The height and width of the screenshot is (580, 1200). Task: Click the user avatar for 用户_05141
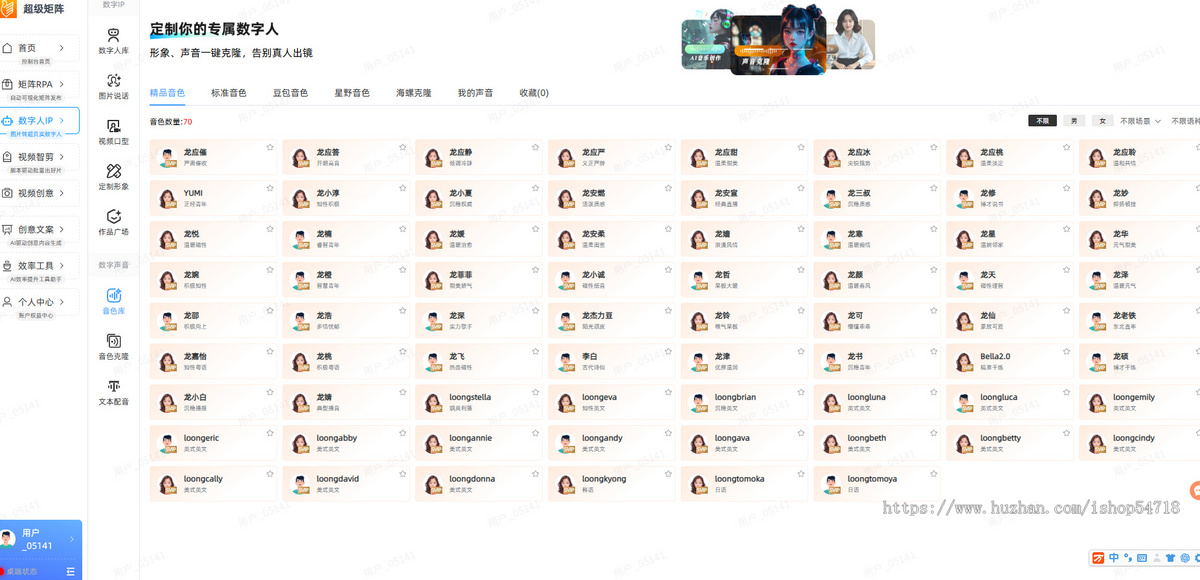(x=7, y=539)
